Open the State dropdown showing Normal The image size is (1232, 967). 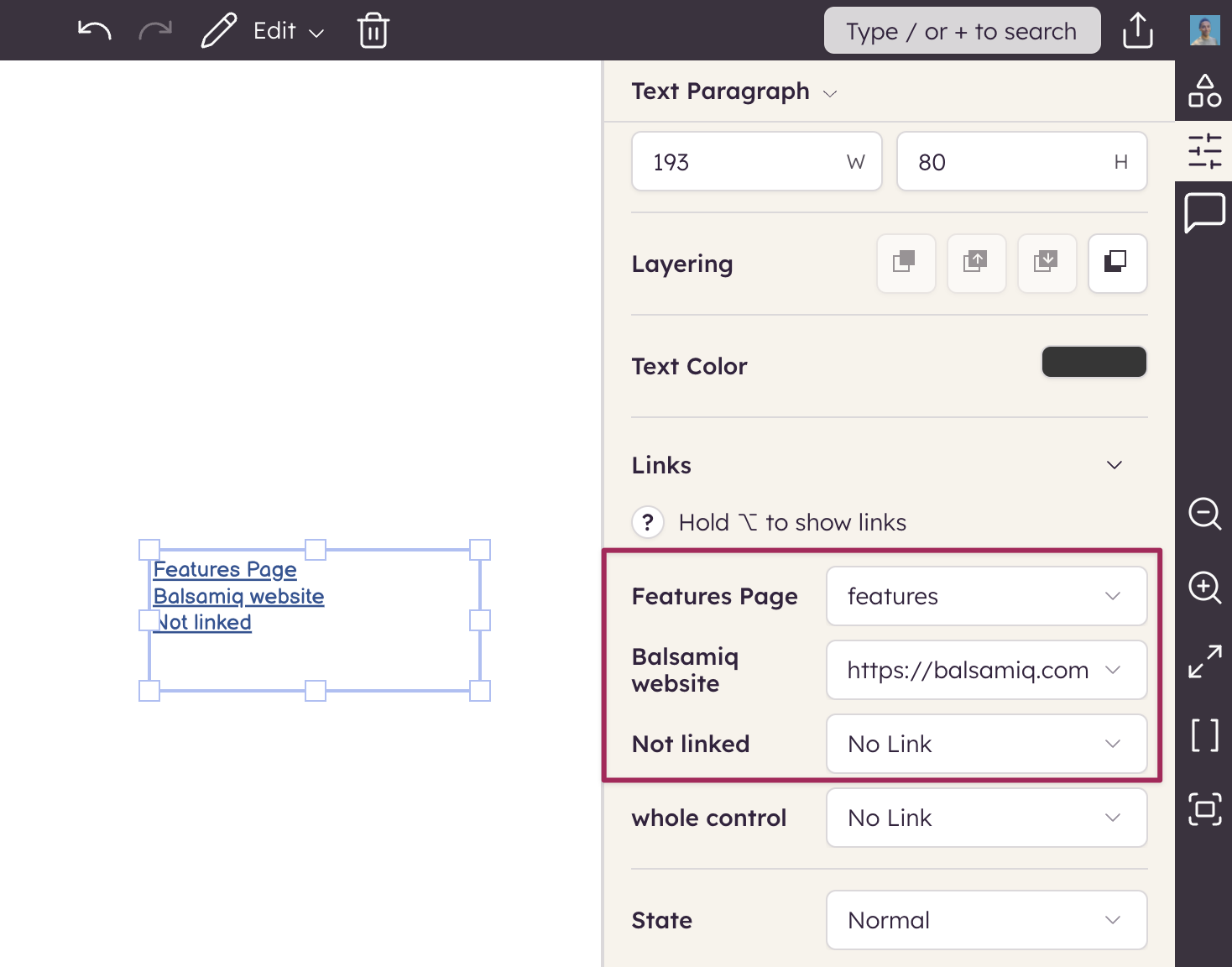(x=986, y=920)
